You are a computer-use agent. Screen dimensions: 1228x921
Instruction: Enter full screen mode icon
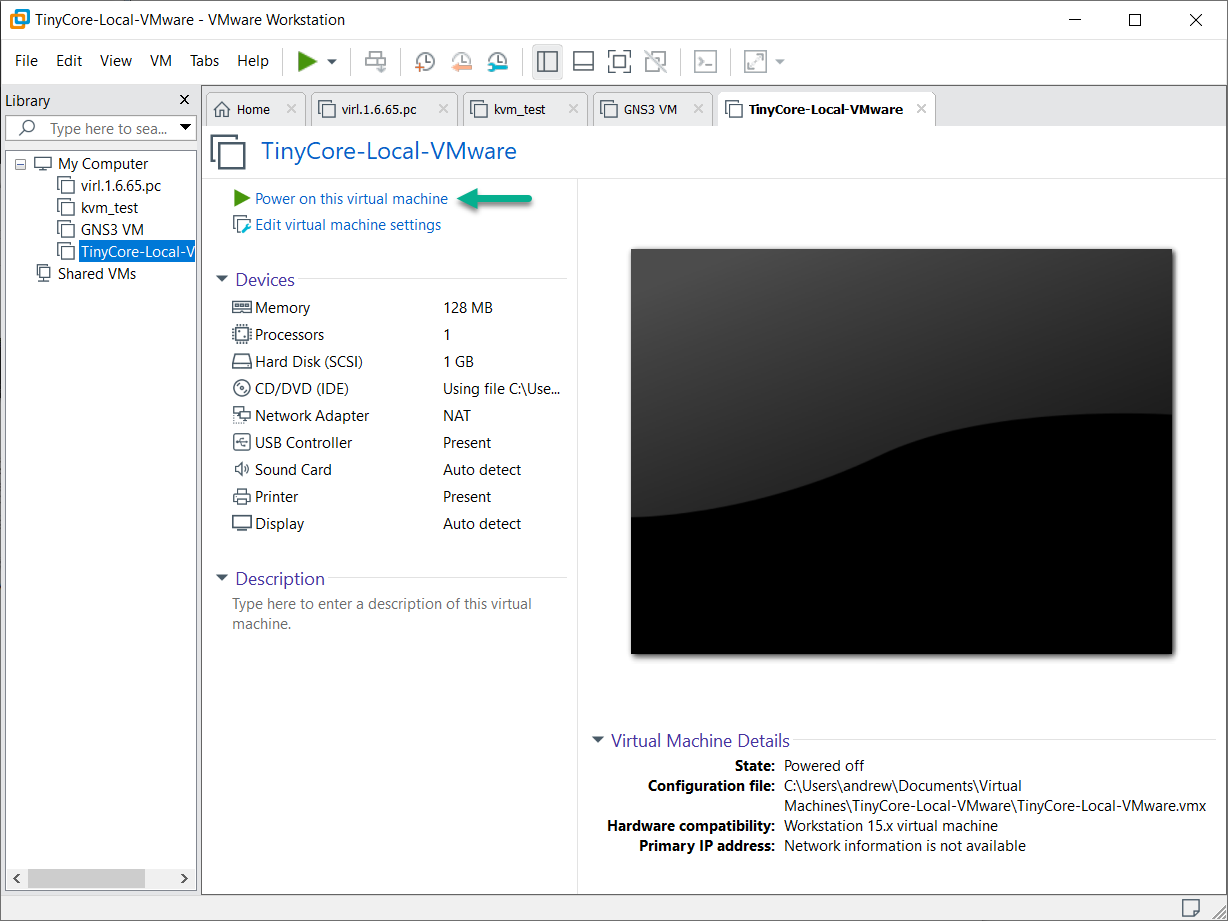pyautogui.click(x=619, y=61)
